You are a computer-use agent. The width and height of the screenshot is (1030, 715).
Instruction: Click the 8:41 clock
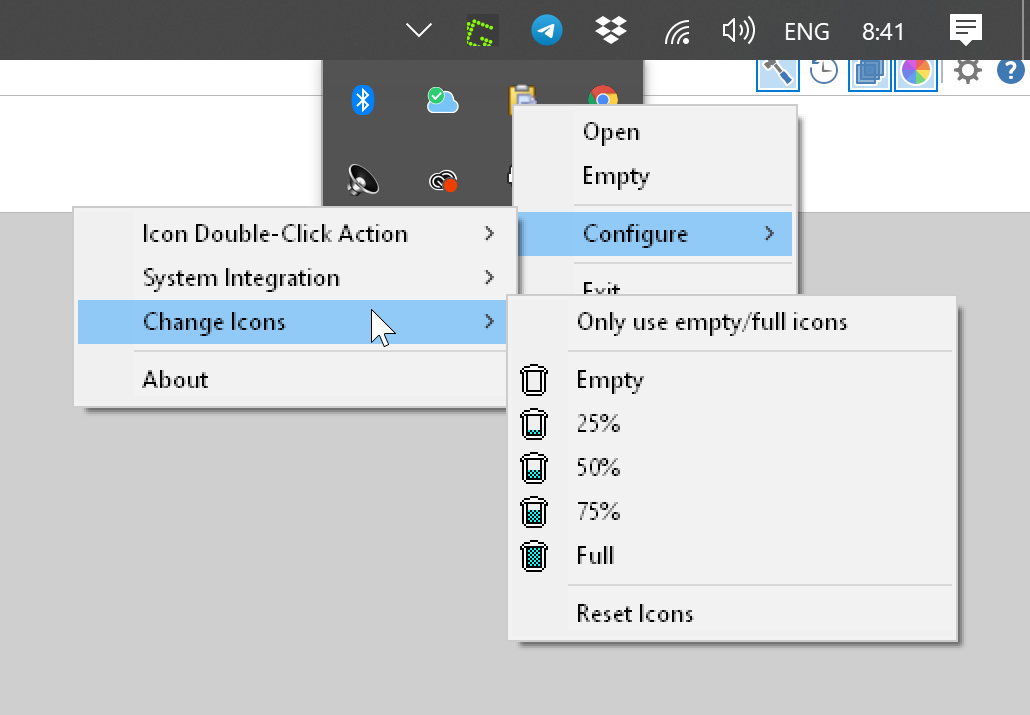pos(883,32)
